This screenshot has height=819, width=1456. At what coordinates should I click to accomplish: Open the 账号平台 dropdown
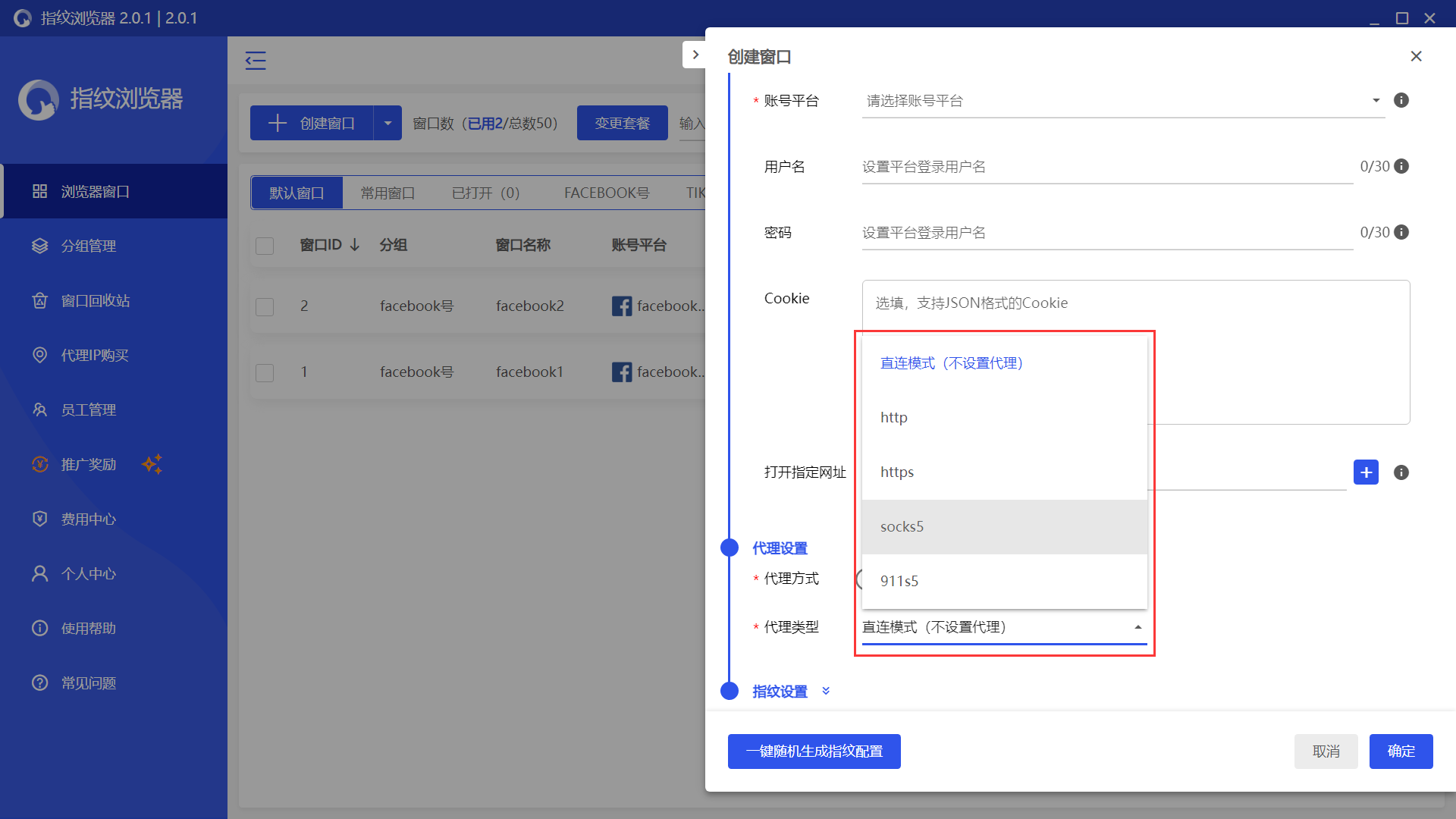point(1122,99)
